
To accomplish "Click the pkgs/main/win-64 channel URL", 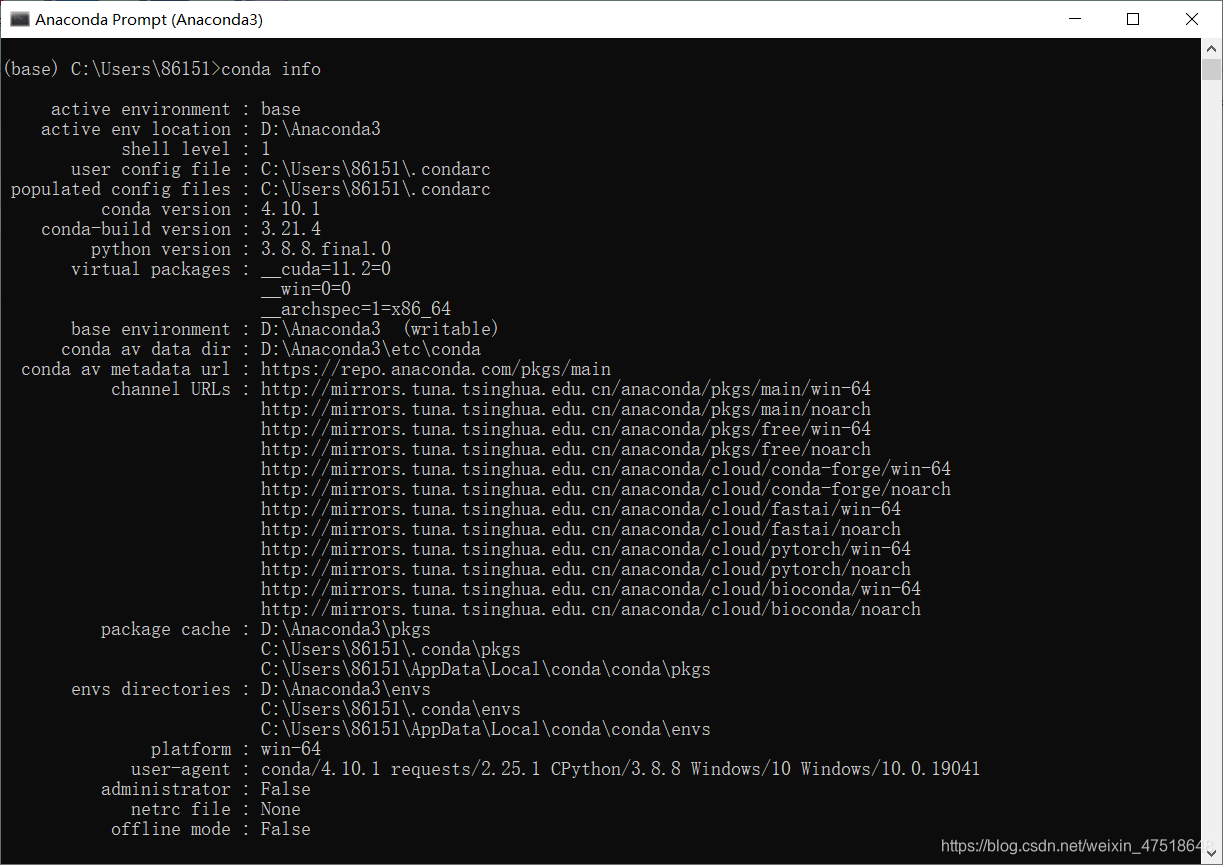I will pyautogui.click(x=566, y=389).
